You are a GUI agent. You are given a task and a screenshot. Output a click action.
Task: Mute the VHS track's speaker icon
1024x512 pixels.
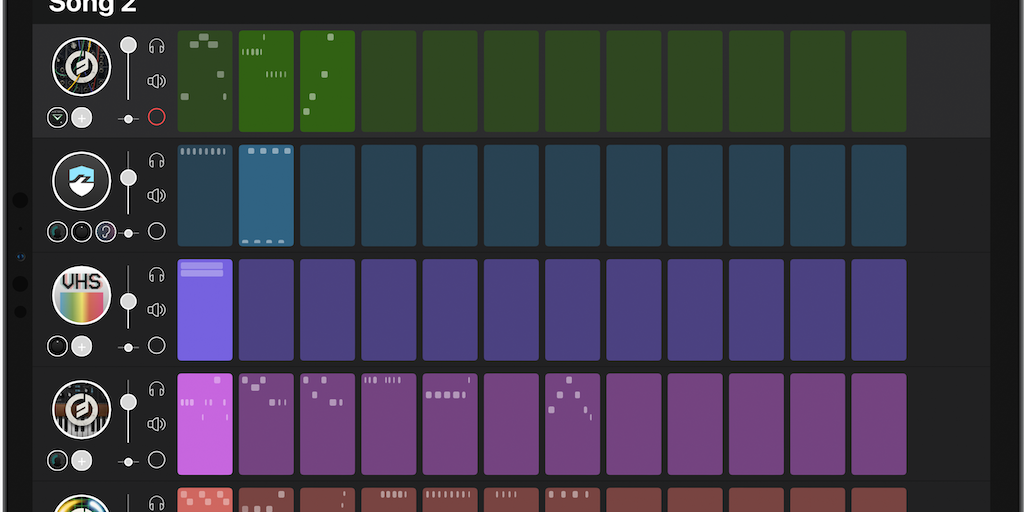pyautogui.click(x=157, y=310)
